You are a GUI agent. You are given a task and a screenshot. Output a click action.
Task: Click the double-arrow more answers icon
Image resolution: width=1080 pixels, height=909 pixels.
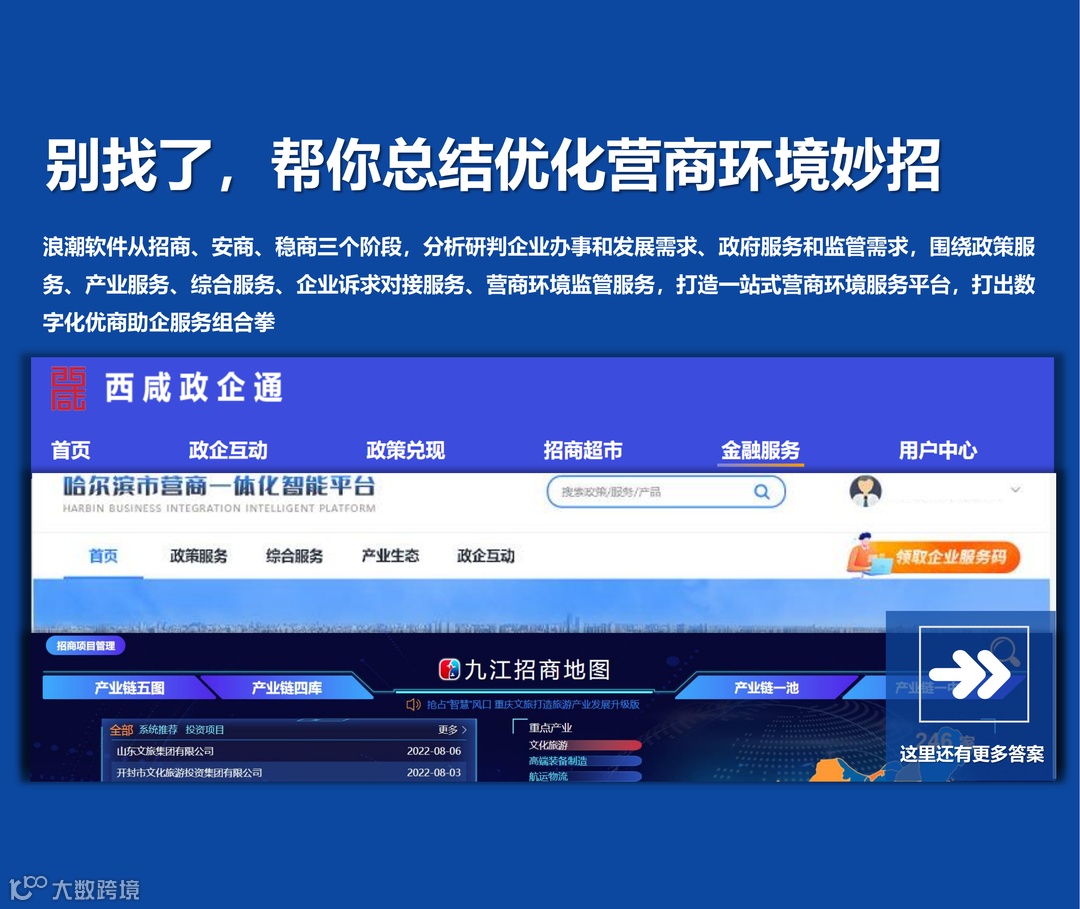point(973,673)
